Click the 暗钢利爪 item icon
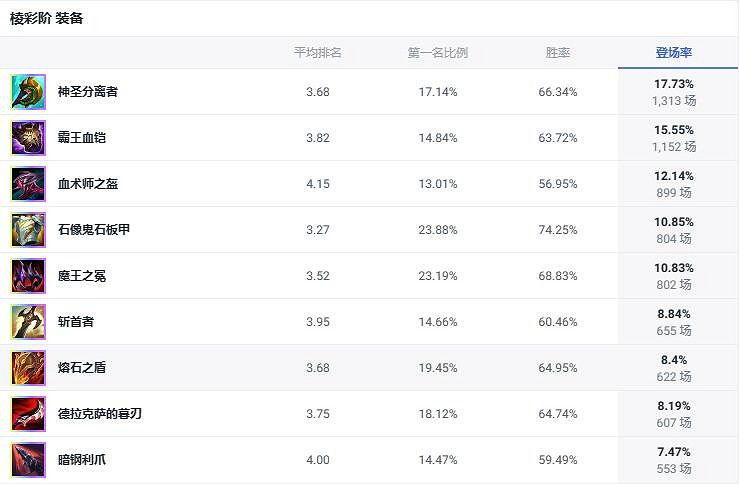The width and height of the screenshot is (739, 484). pyautogui.click(x=28, y=460)
